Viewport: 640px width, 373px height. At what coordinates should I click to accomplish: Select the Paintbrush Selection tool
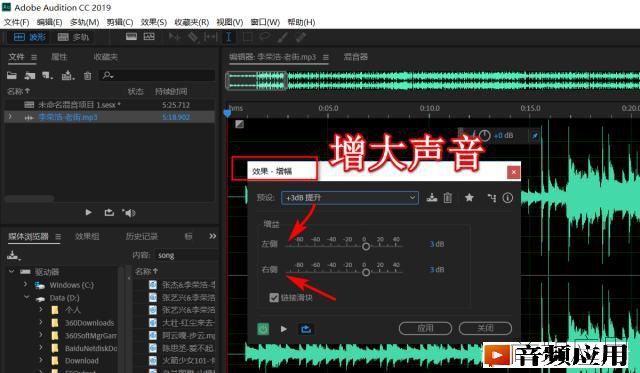click(x=282, y=37)
